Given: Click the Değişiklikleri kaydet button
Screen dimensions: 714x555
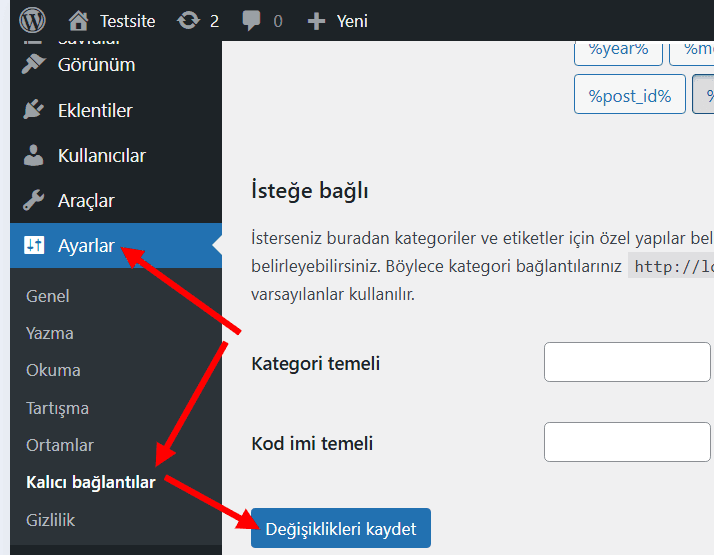Looking at the screenshot, I should tap(341, 528).
